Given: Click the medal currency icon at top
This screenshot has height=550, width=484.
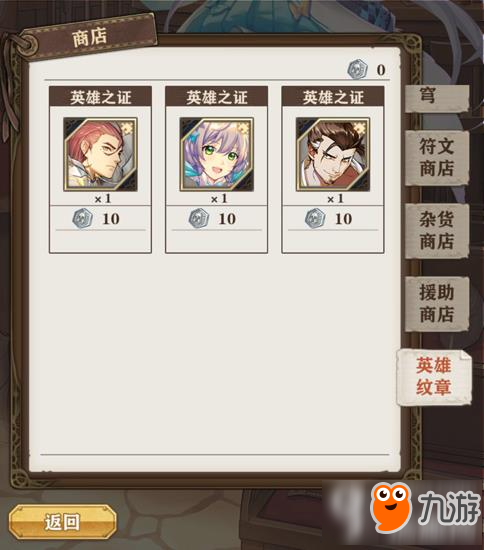Looking at the screenshot, I should (x=358, y=69).
